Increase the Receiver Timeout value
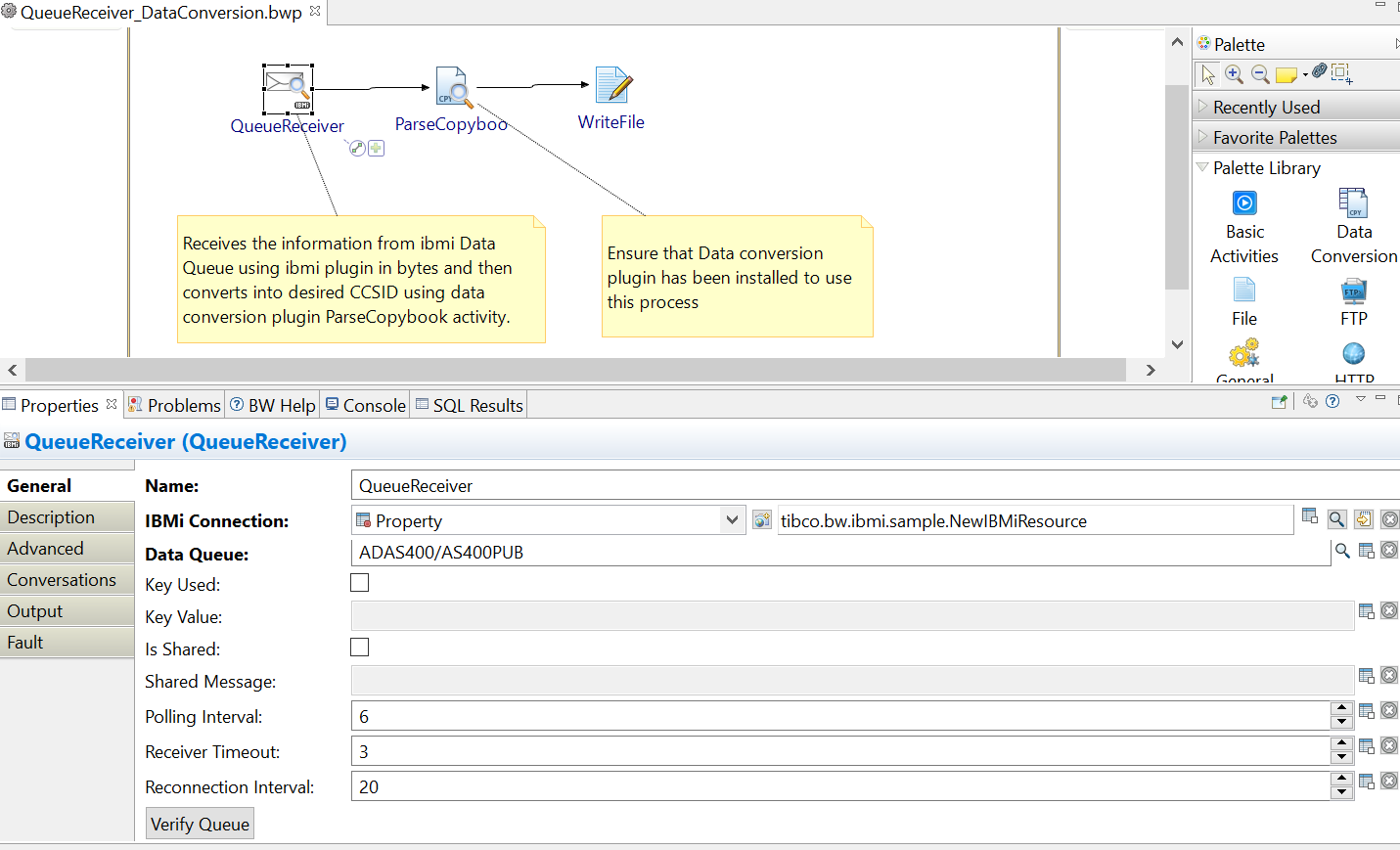 pyautogui.click(x=1341, y=743)
